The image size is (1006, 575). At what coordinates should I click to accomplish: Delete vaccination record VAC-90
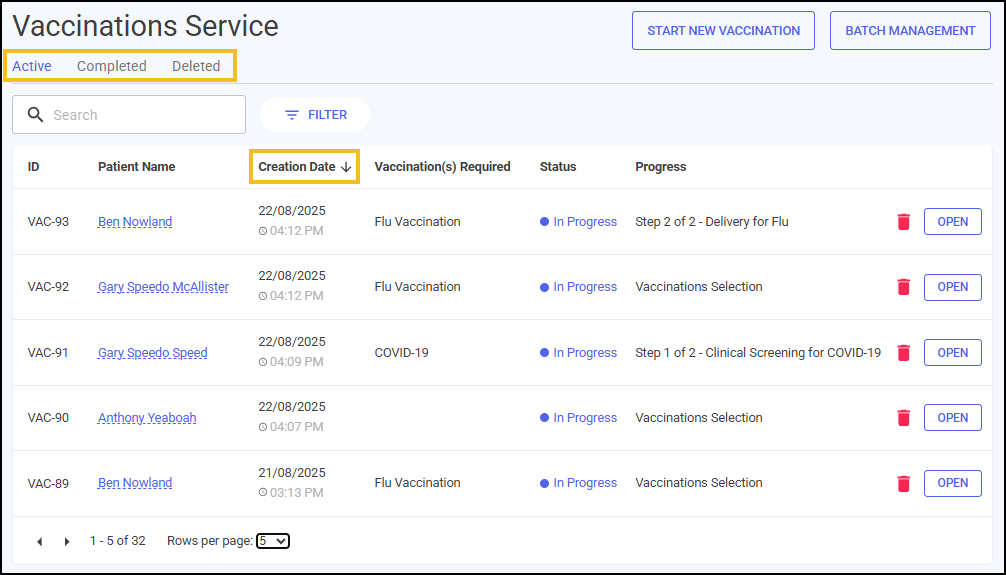click(x=903, y=418)
